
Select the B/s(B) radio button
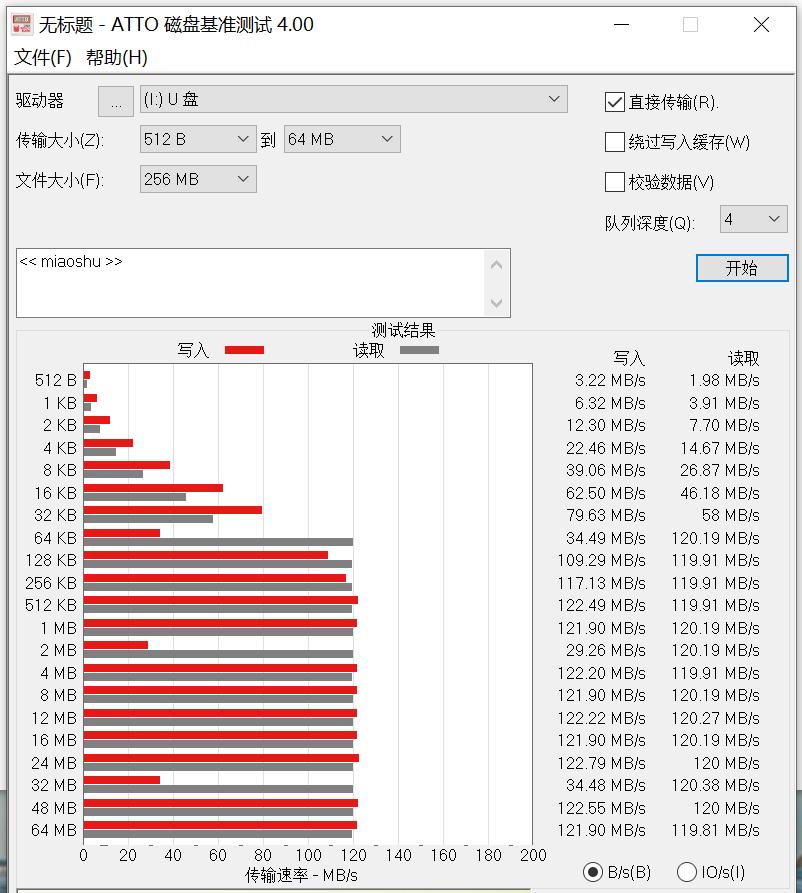(594, 871)
